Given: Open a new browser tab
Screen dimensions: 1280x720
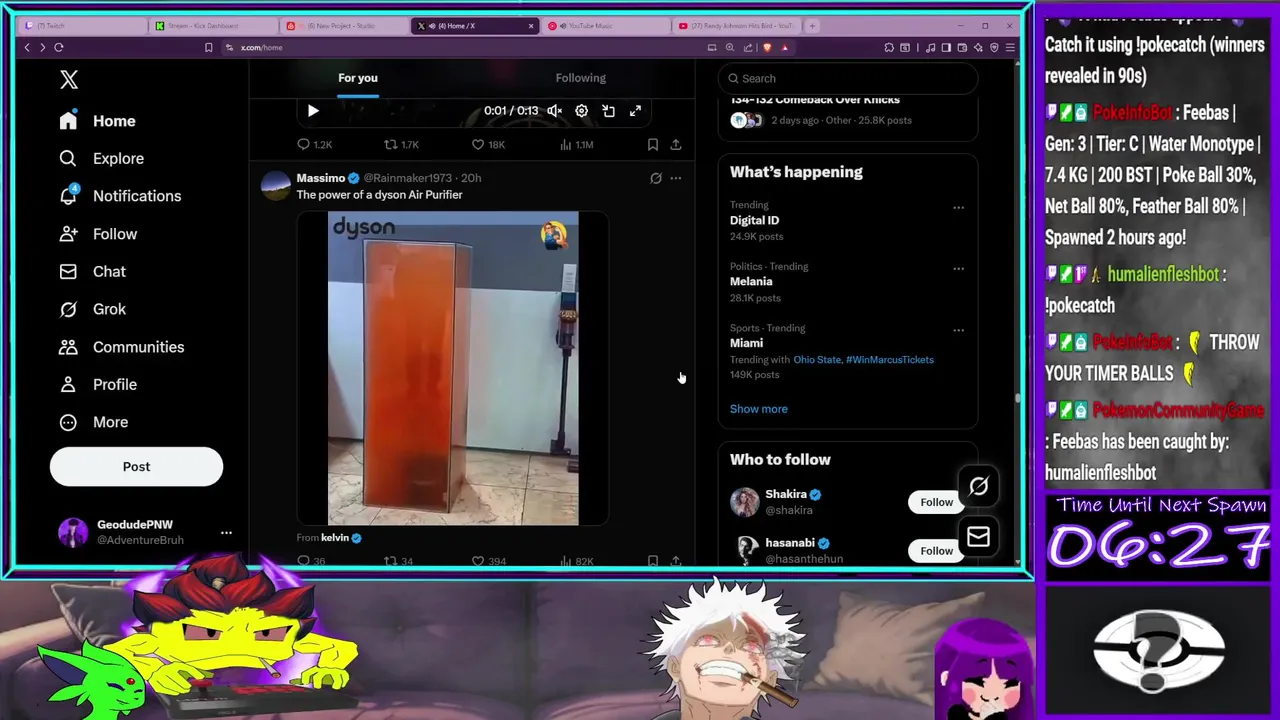Looking at the screenshot, I should coord(812,26).
